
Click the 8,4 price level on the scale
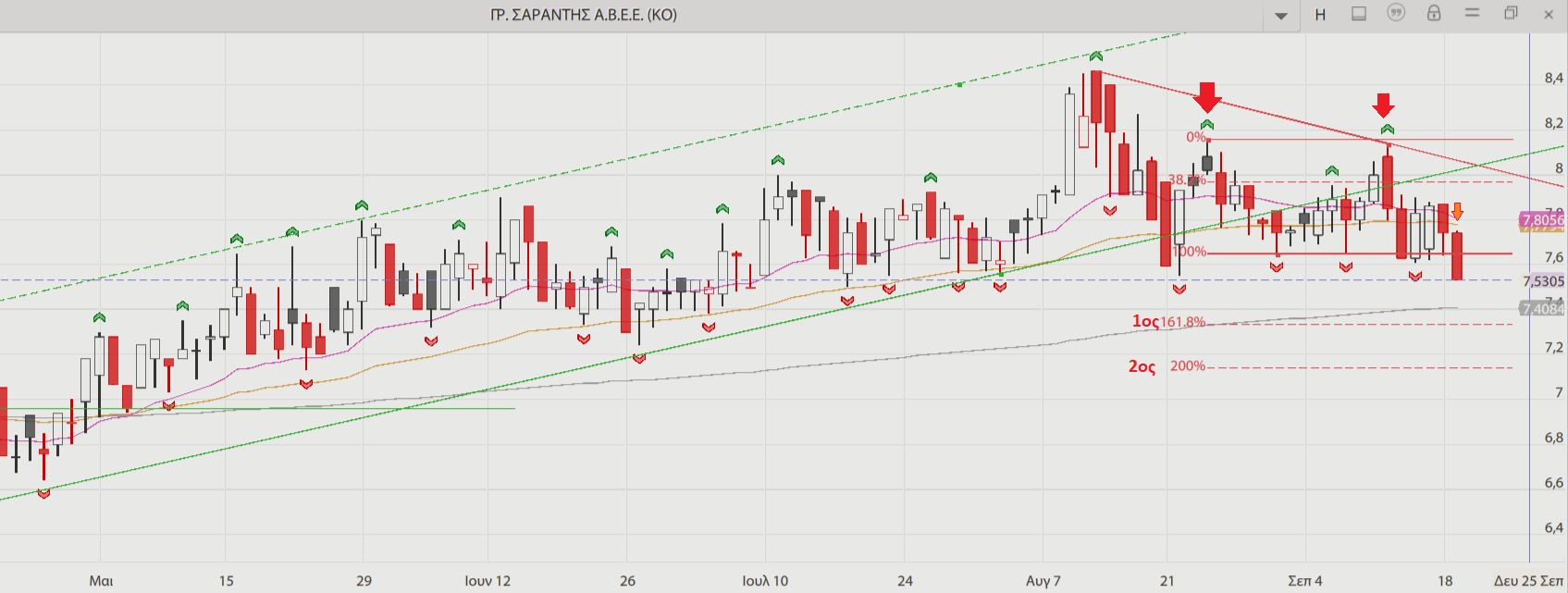coord(1554,79)
